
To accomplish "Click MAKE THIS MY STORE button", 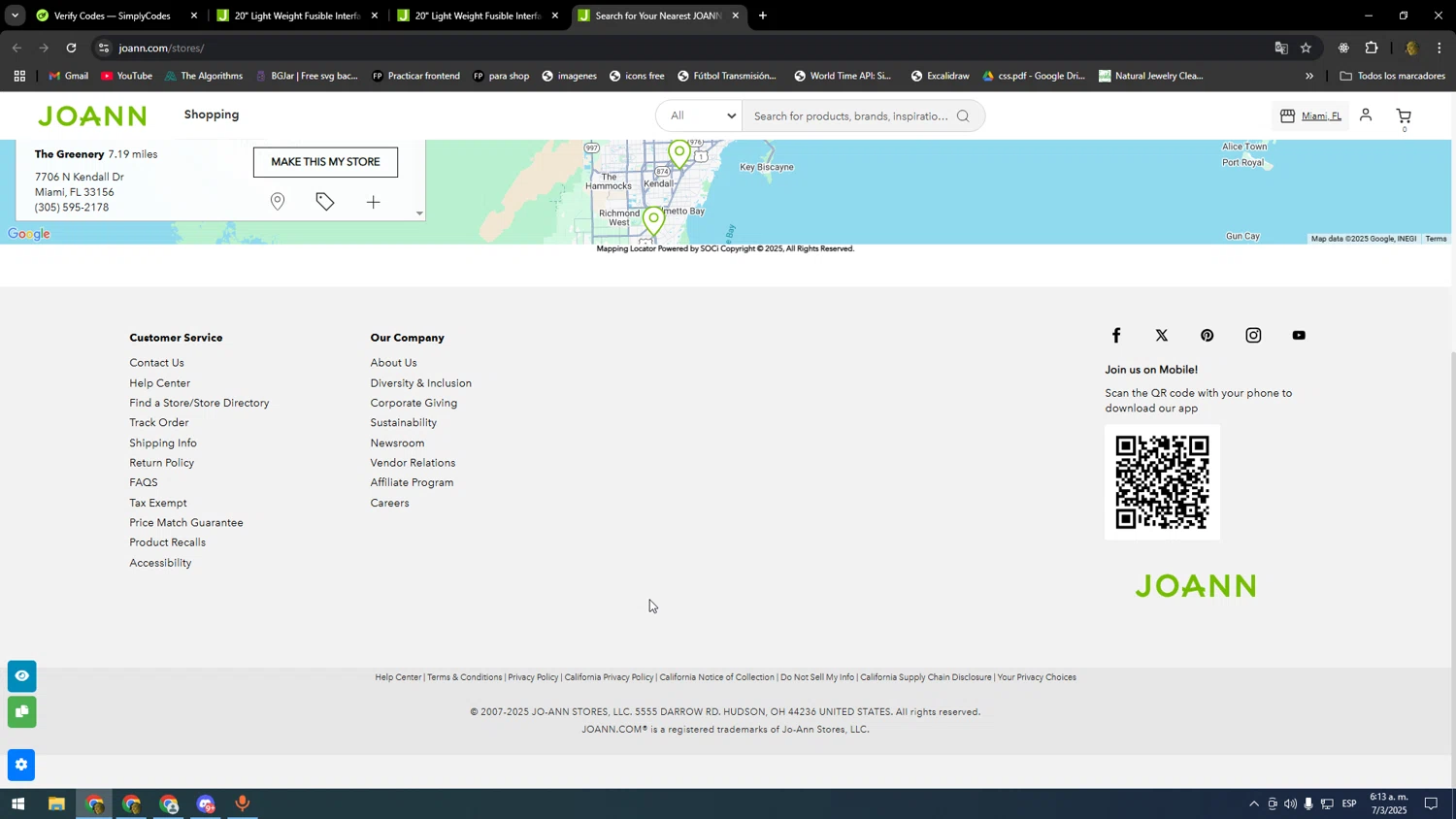I will [325, 162].
